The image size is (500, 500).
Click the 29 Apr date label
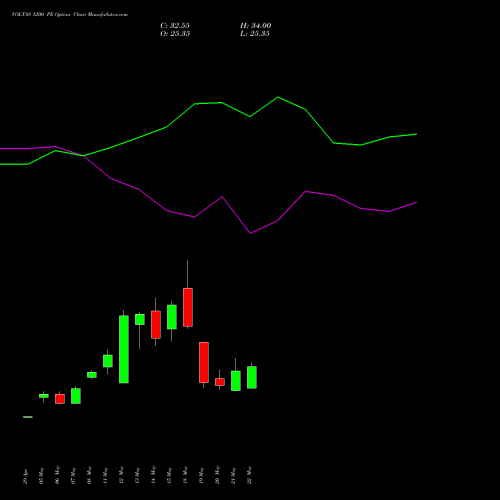pos(26,477)
